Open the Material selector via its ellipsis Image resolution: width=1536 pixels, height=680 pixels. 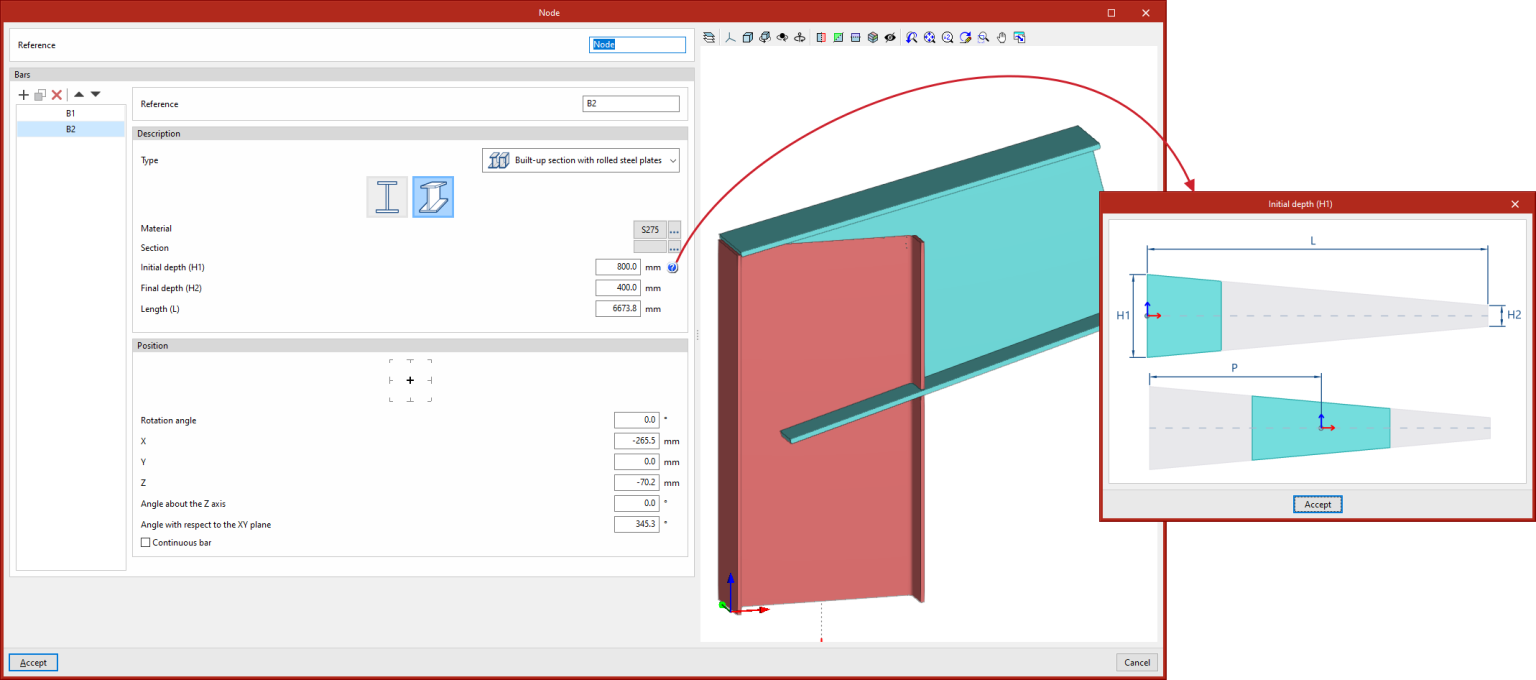(674, 231)
